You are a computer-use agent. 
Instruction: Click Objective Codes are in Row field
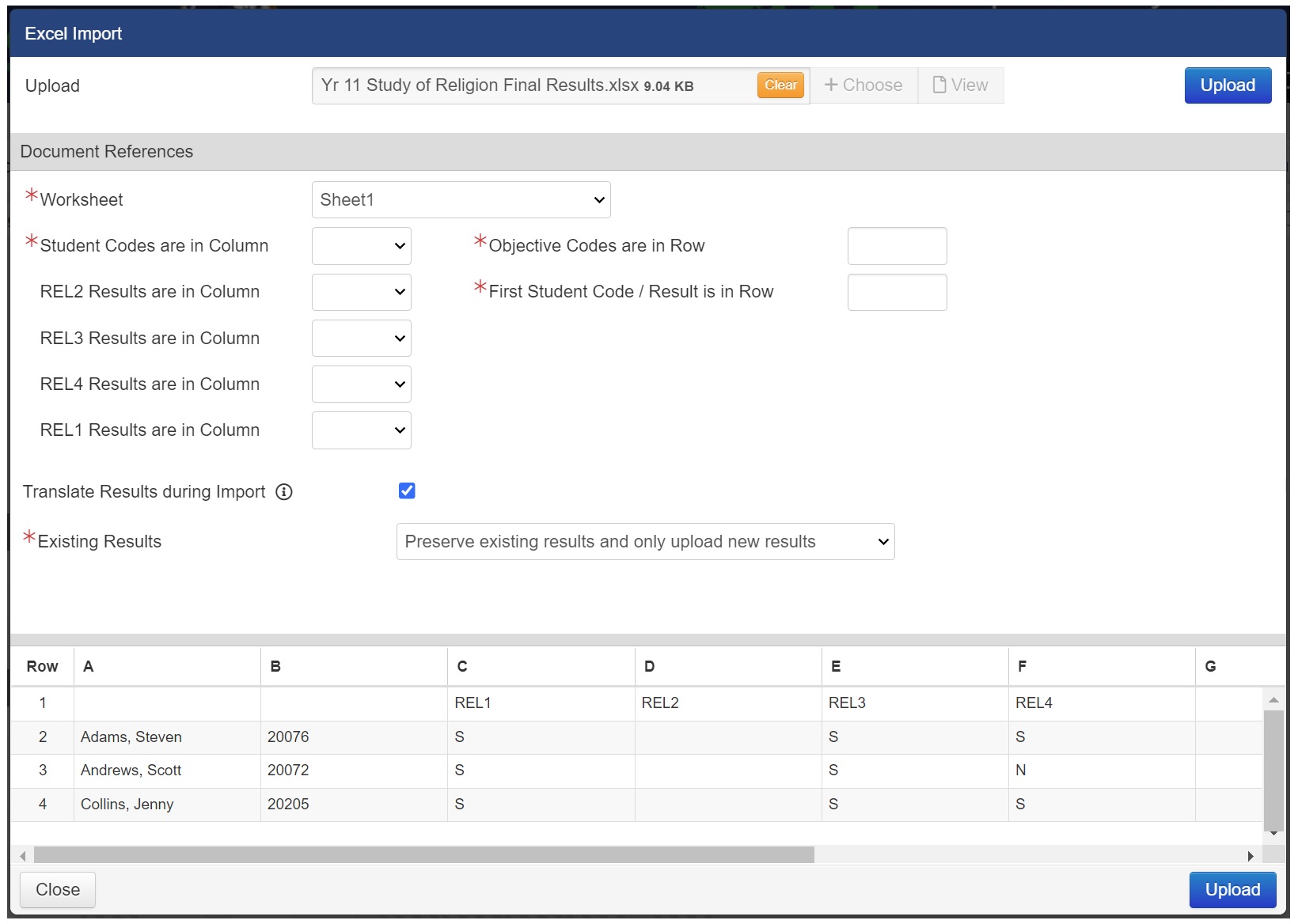pos(897,246)
